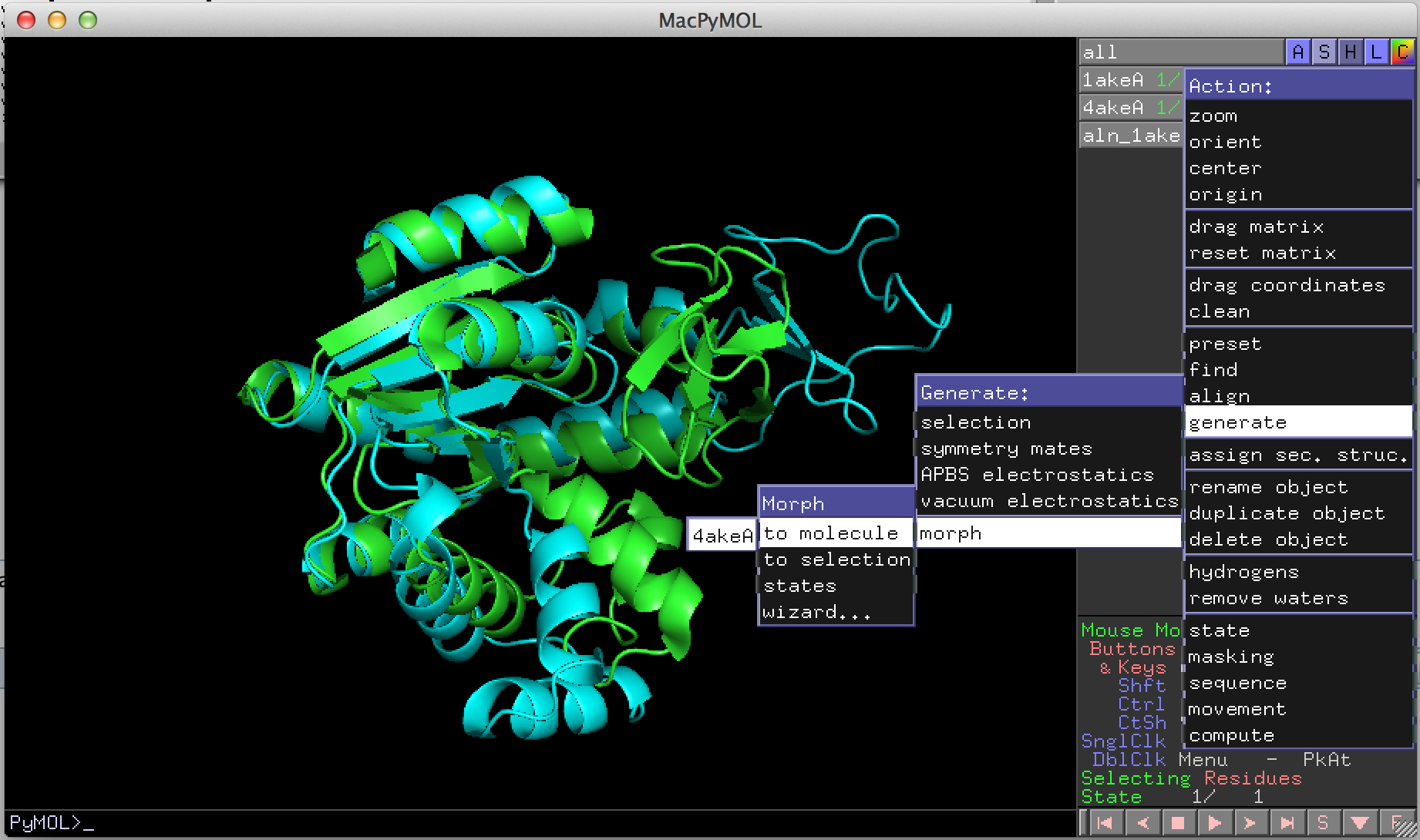The image size is (1420, 840).
Task: Jump to the last frame
Action: click(1287, 823)
